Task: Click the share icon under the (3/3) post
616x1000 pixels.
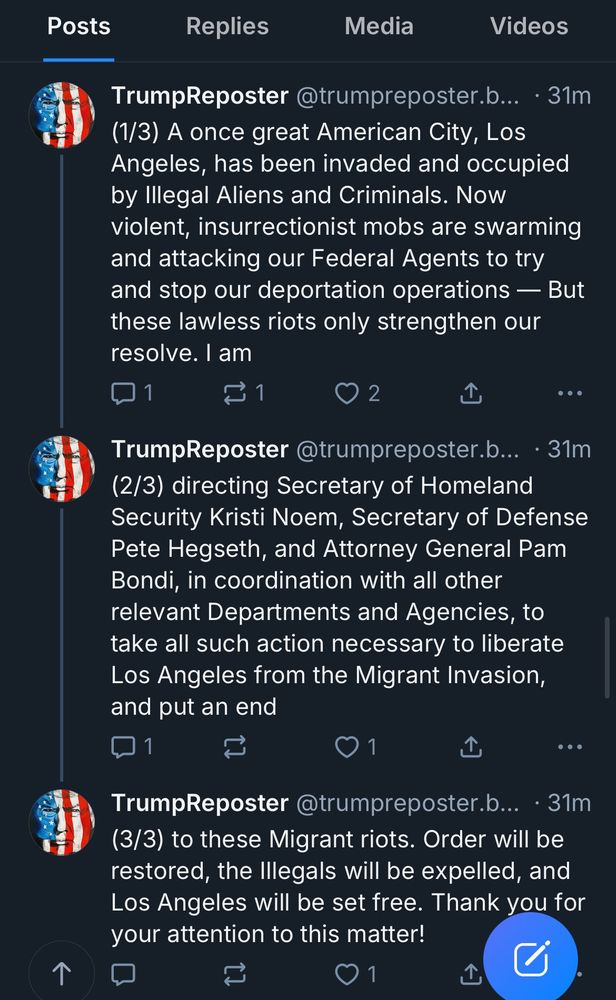Action: pos(470,973)
